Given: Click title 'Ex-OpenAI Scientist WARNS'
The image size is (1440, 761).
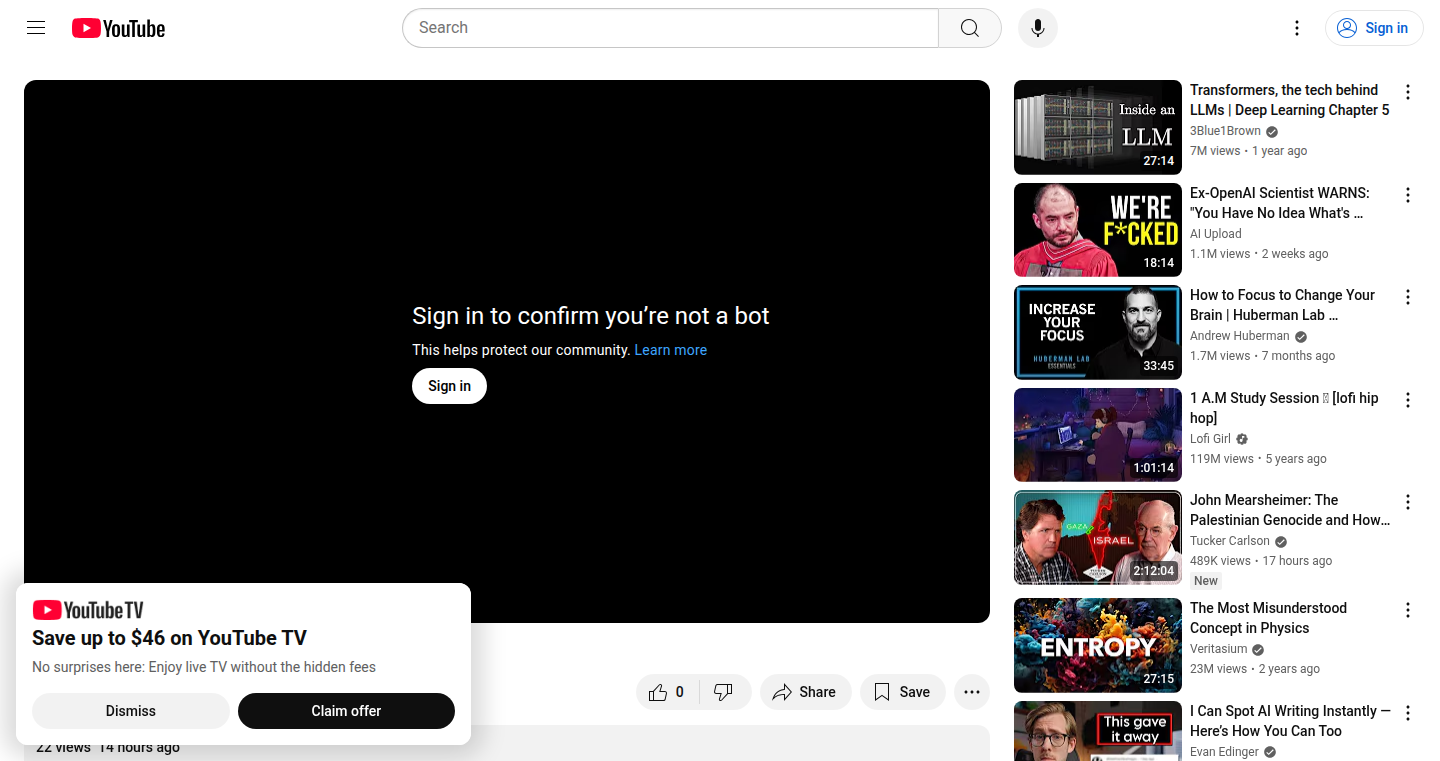Looking at the screenshot, I should pyautogui.click(x=1280, y=203).
